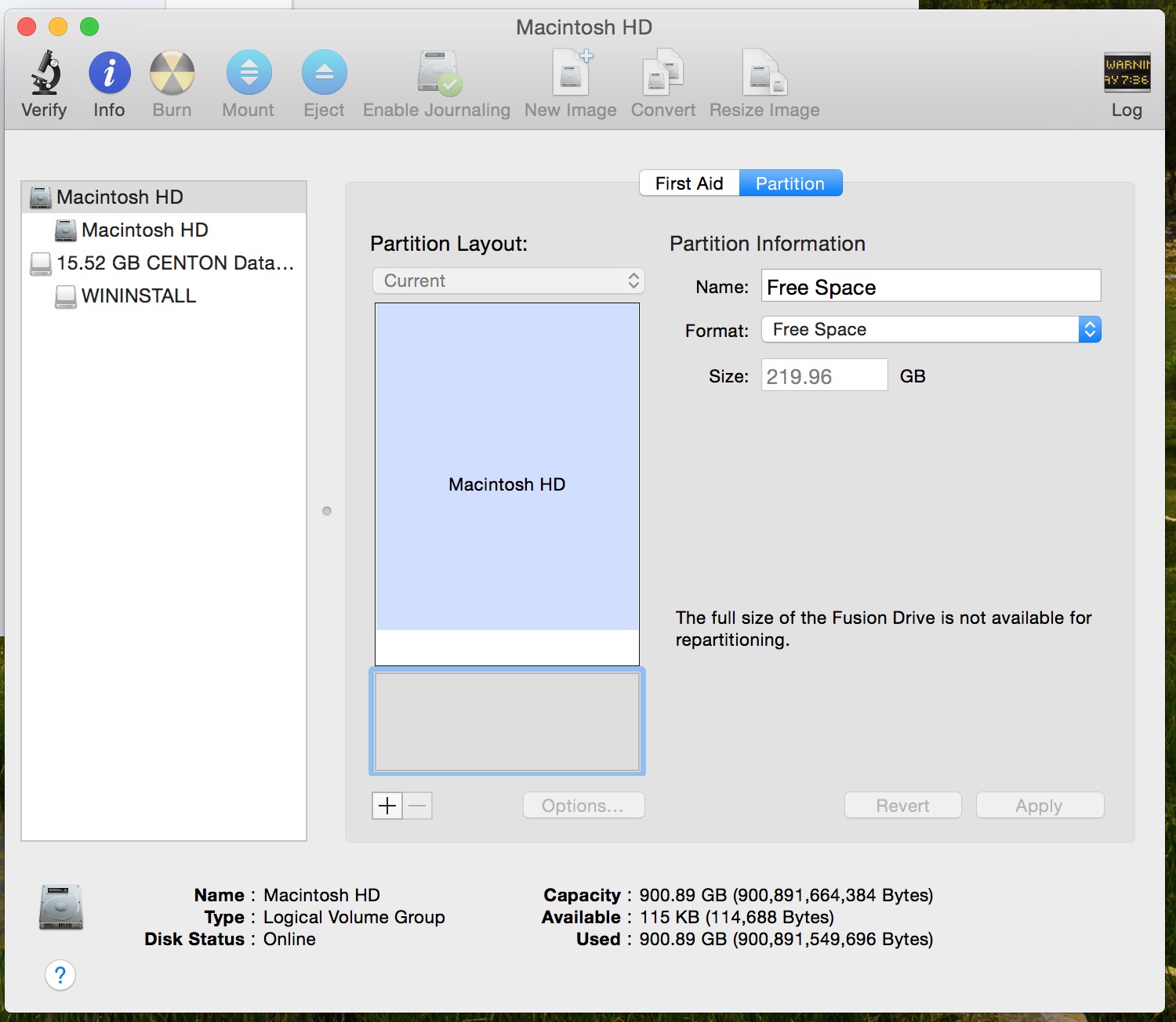The width and height of the screenshot is (1176, 1022).
Task: Open the Log viewer icon
Action: [1127, 73]
